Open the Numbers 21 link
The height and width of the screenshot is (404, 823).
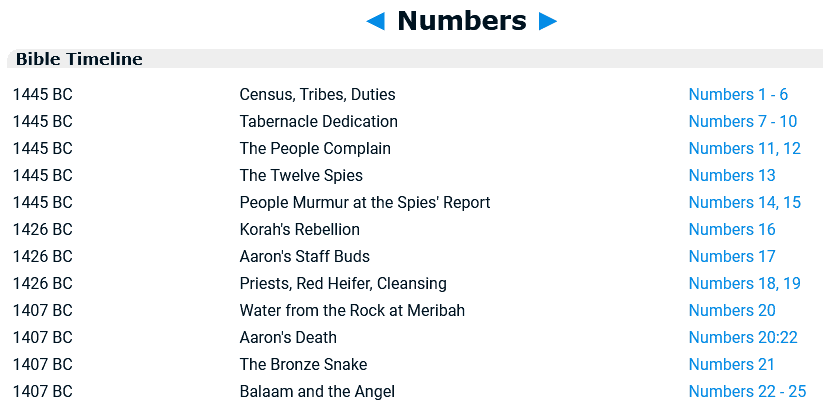tap(731, 365)
